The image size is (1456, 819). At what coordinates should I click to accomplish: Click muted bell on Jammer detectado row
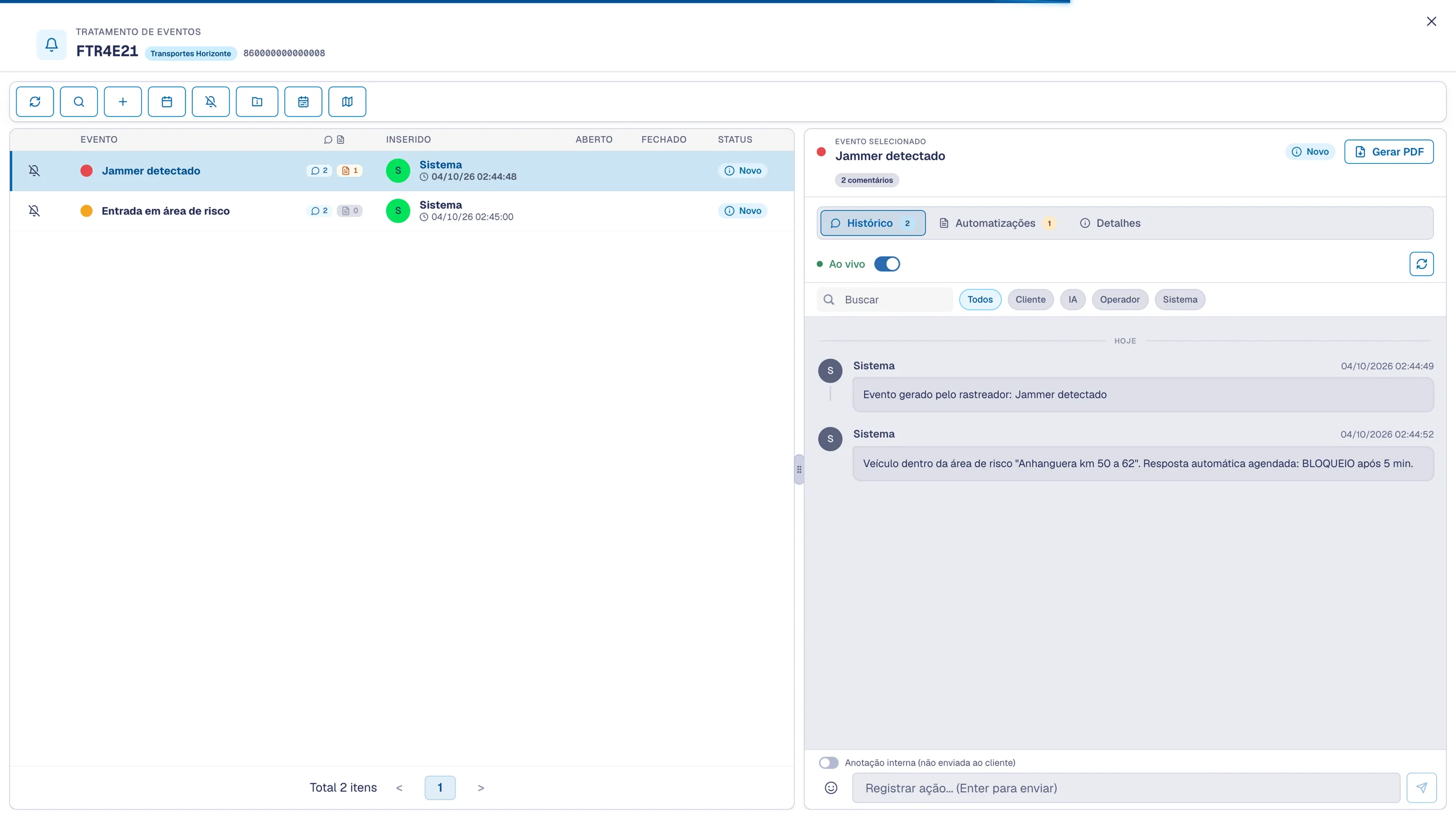pos(34,171)
